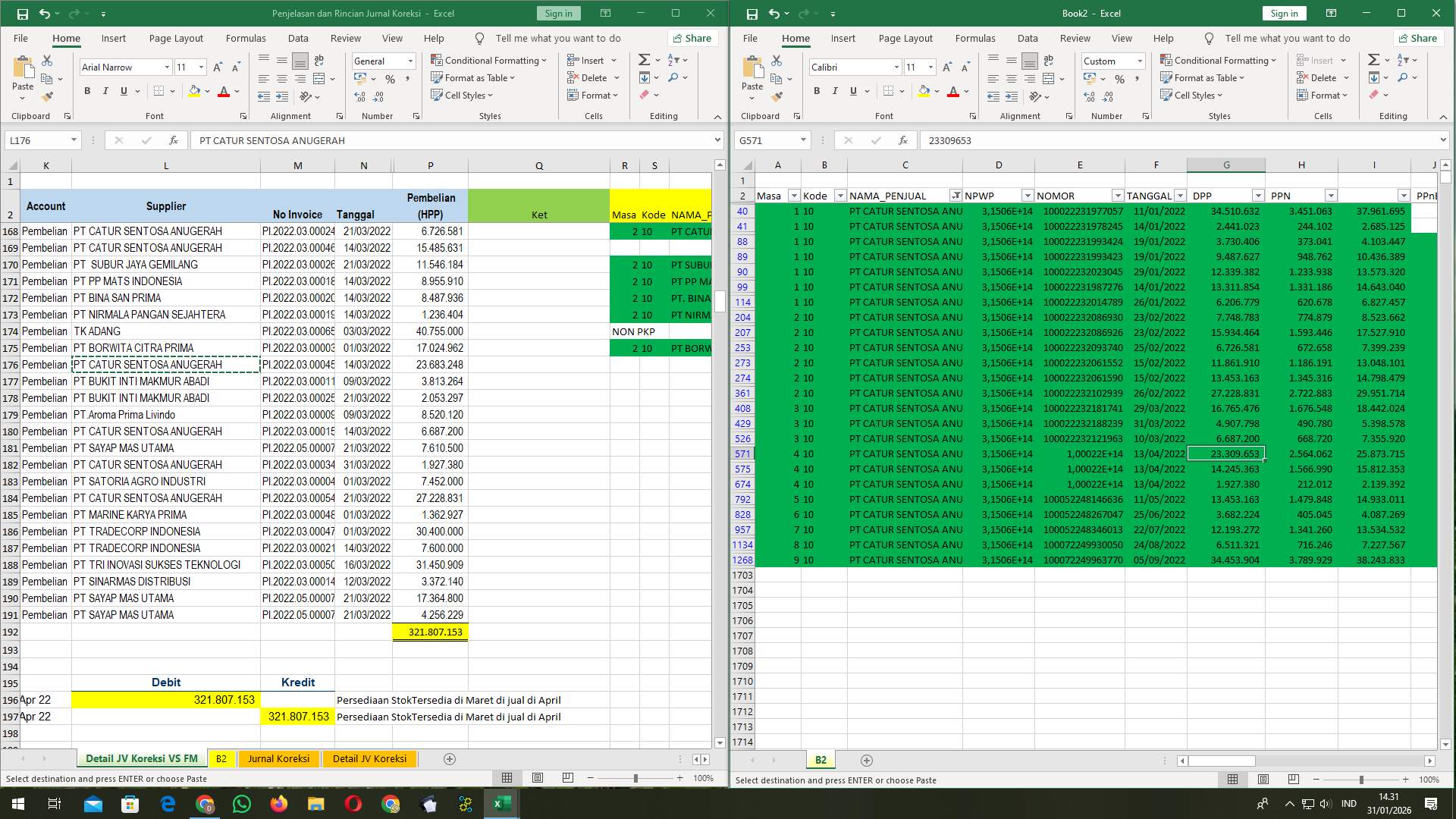Click the AutoSum icon

click(643, 59)
